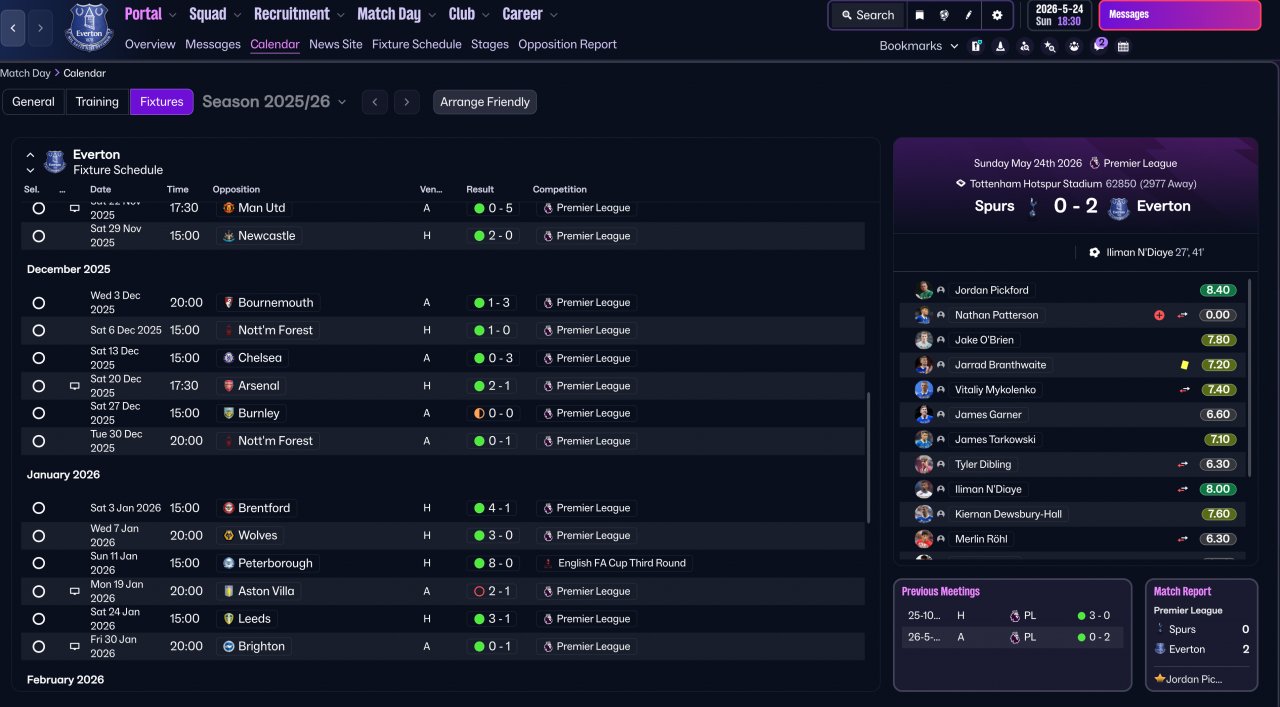Screen dimensions: 1280x707
Task: Open the Fixture Schedule tab
Action: [417, 45]
